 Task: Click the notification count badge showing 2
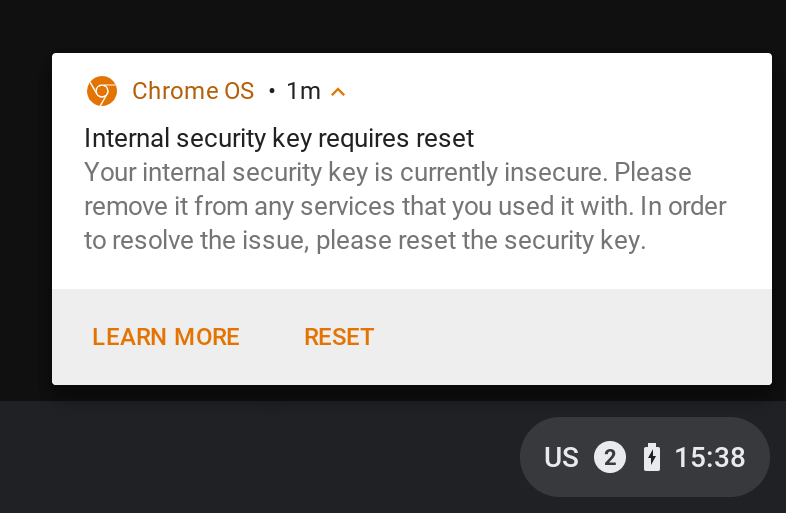click(610, 458)
